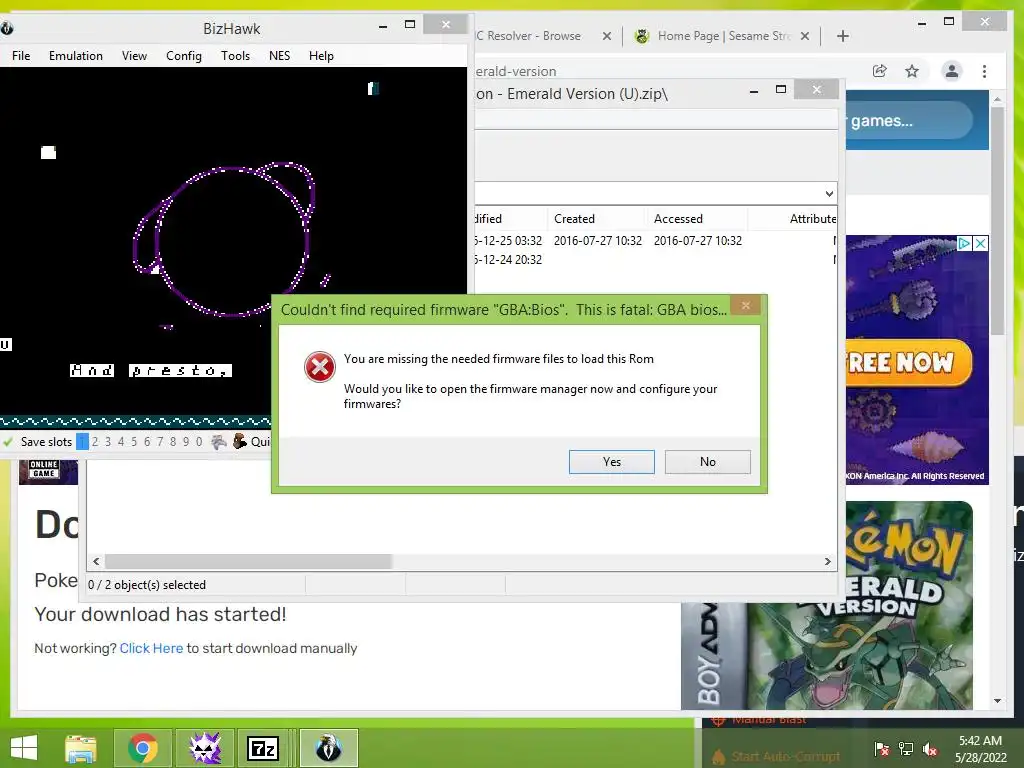This screenshot has height=768, width=1024.
Task: Select save slot 8 in BizHawk
Action: [173, 441]
